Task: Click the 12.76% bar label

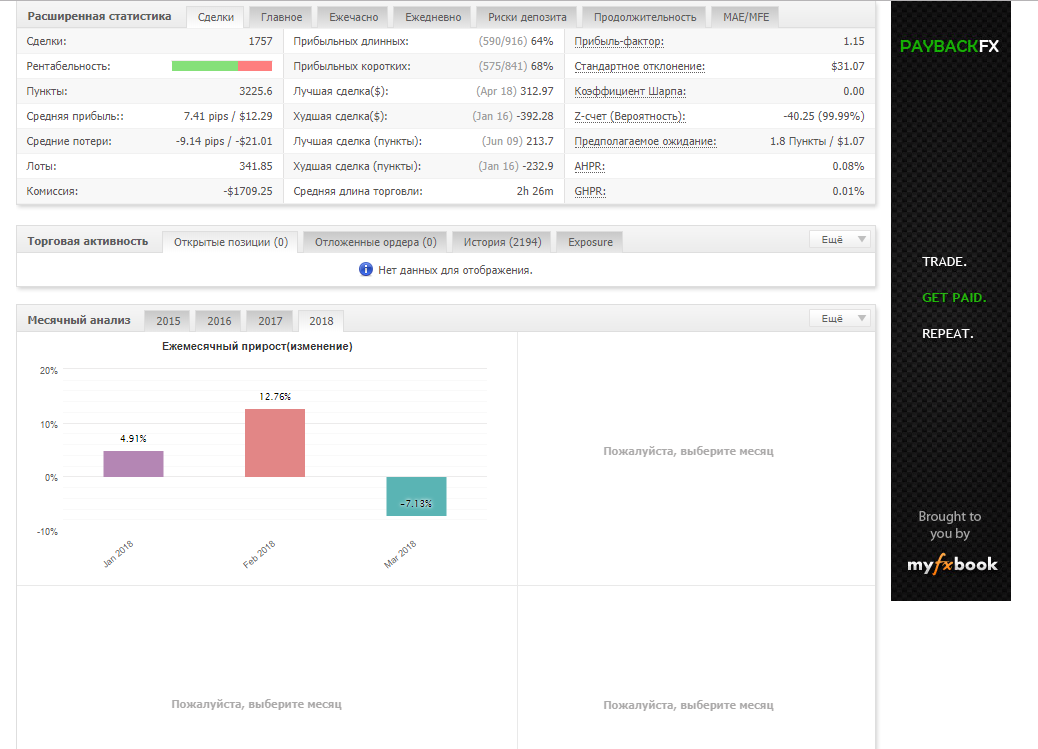Action: click(x=275, y=397)
